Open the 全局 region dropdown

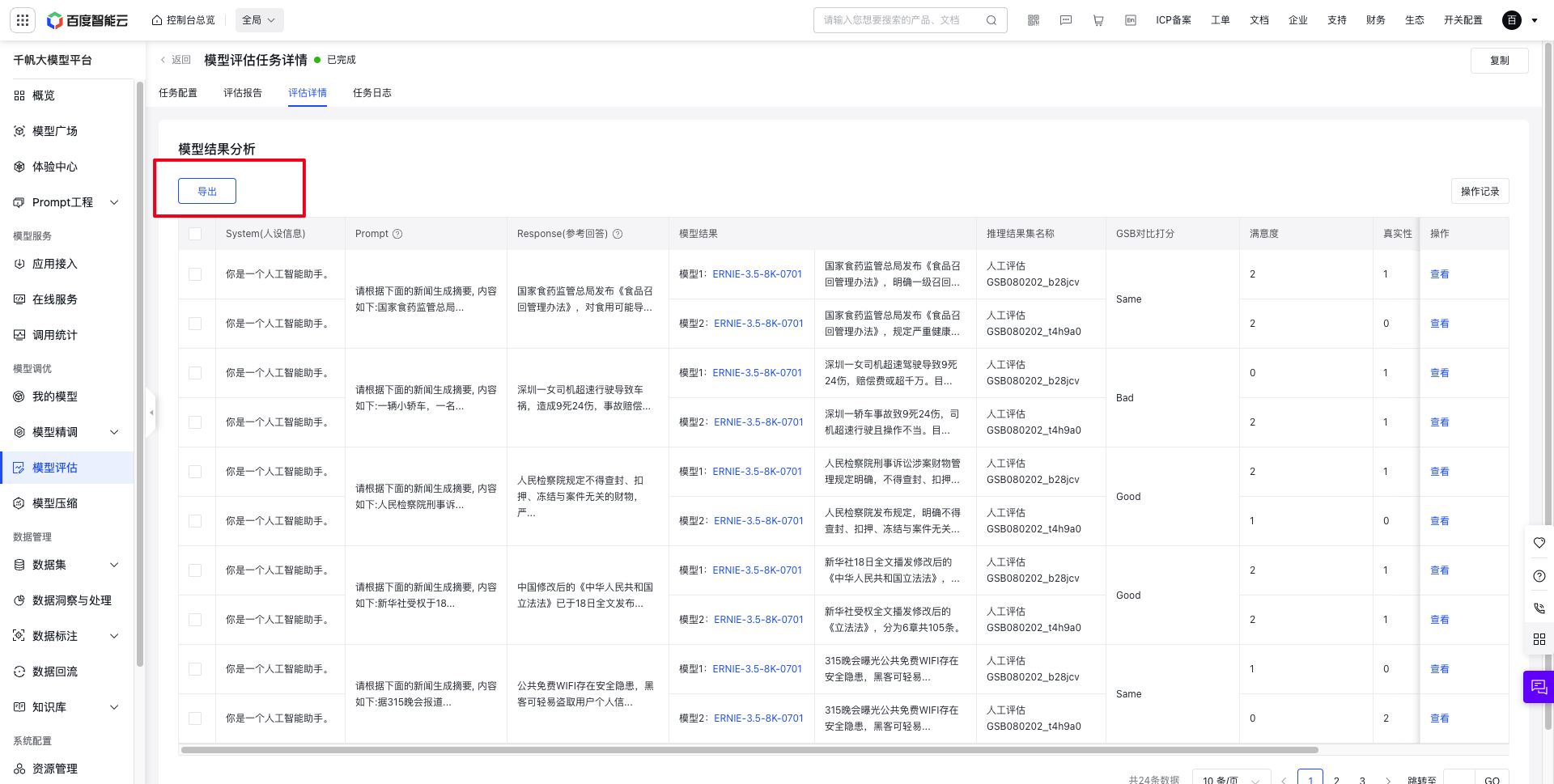coord(260,20)
